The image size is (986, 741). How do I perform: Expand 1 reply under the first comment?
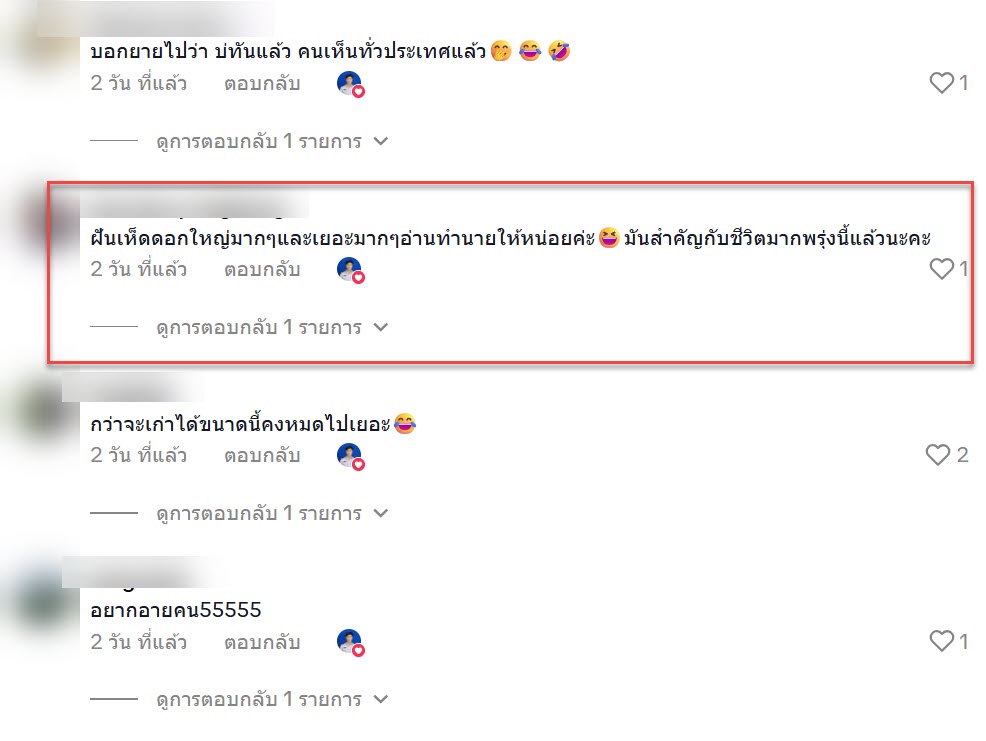(x=272, y=142)
